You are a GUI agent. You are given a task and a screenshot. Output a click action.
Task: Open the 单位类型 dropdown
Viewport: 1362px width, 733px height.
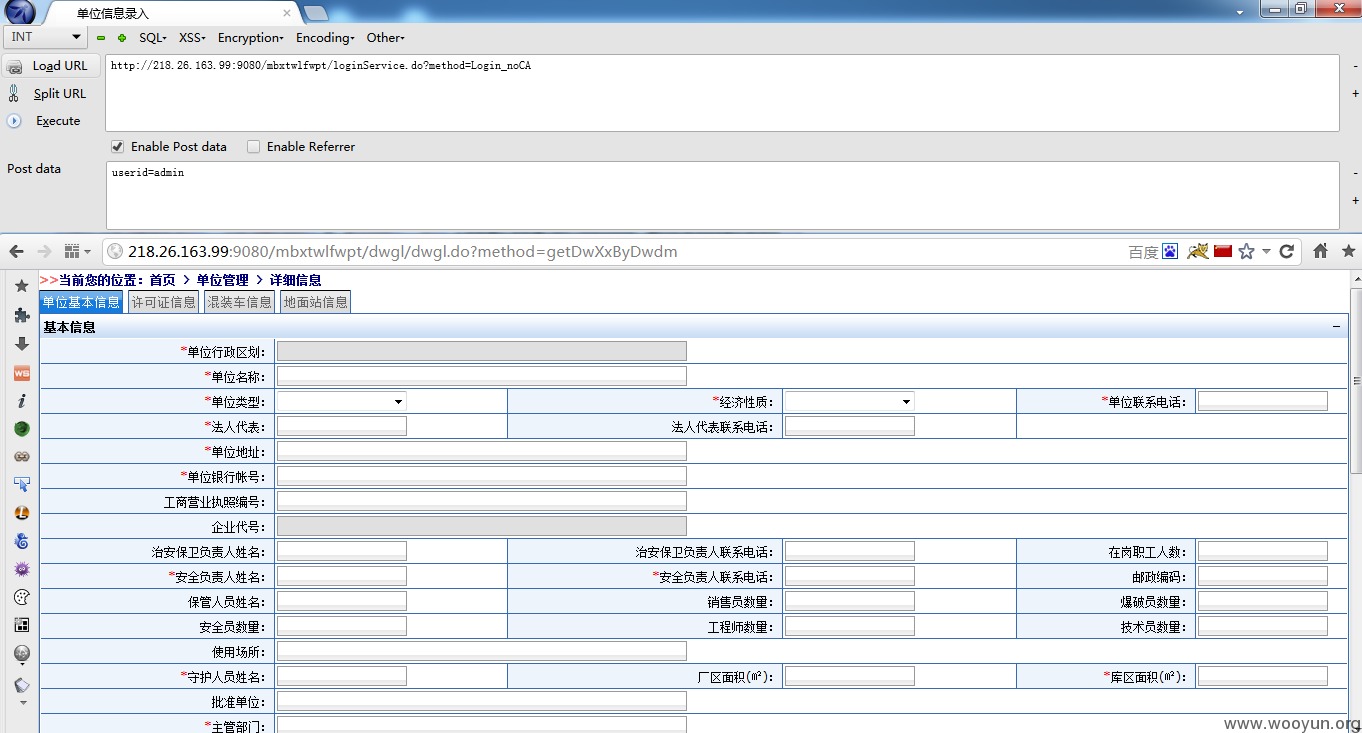(342, 401)
